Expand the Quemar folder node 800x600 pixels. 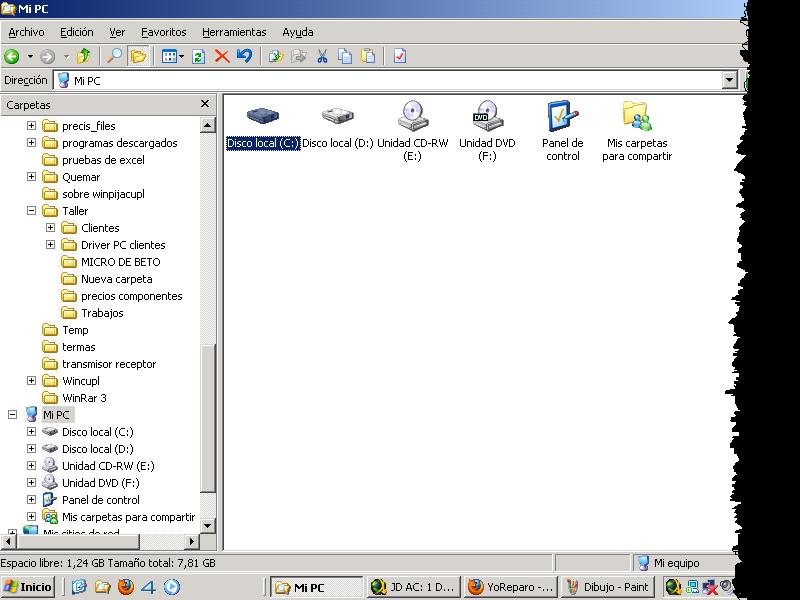tap(32, 177)
